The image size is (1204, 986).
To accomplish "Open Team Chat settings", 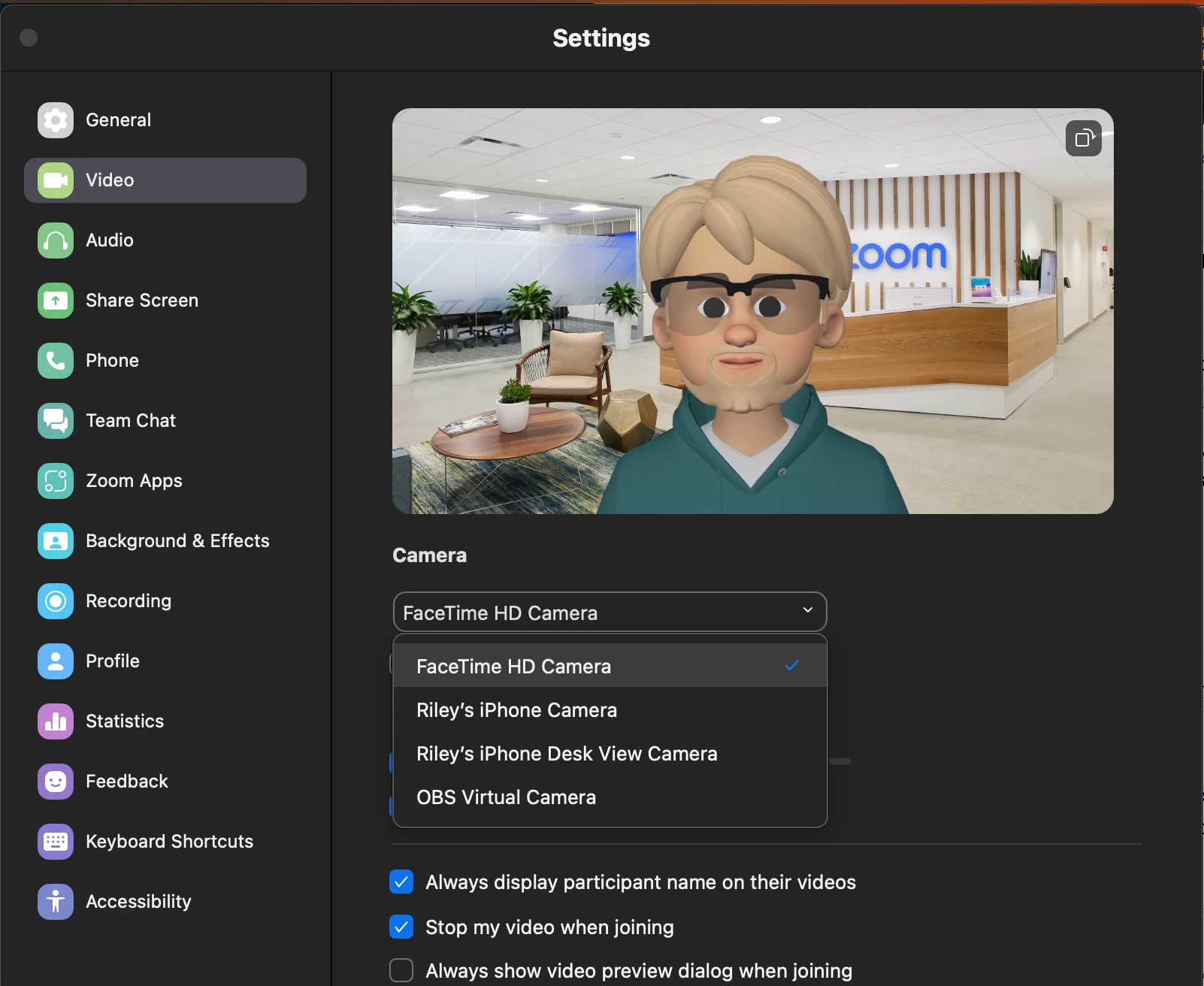I will point(165,421).
